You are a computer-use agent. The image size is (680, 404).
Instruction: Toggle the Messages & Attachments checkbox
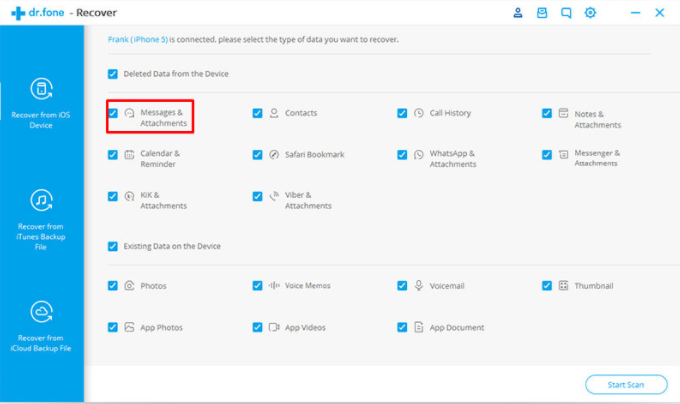tap(113, 113)
